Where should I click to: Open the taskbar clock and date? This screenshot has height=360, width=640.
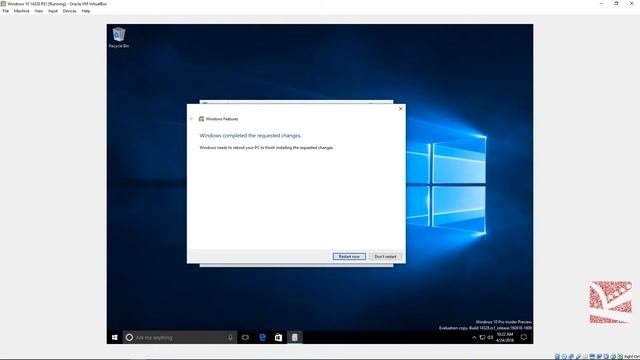[505, 338]
